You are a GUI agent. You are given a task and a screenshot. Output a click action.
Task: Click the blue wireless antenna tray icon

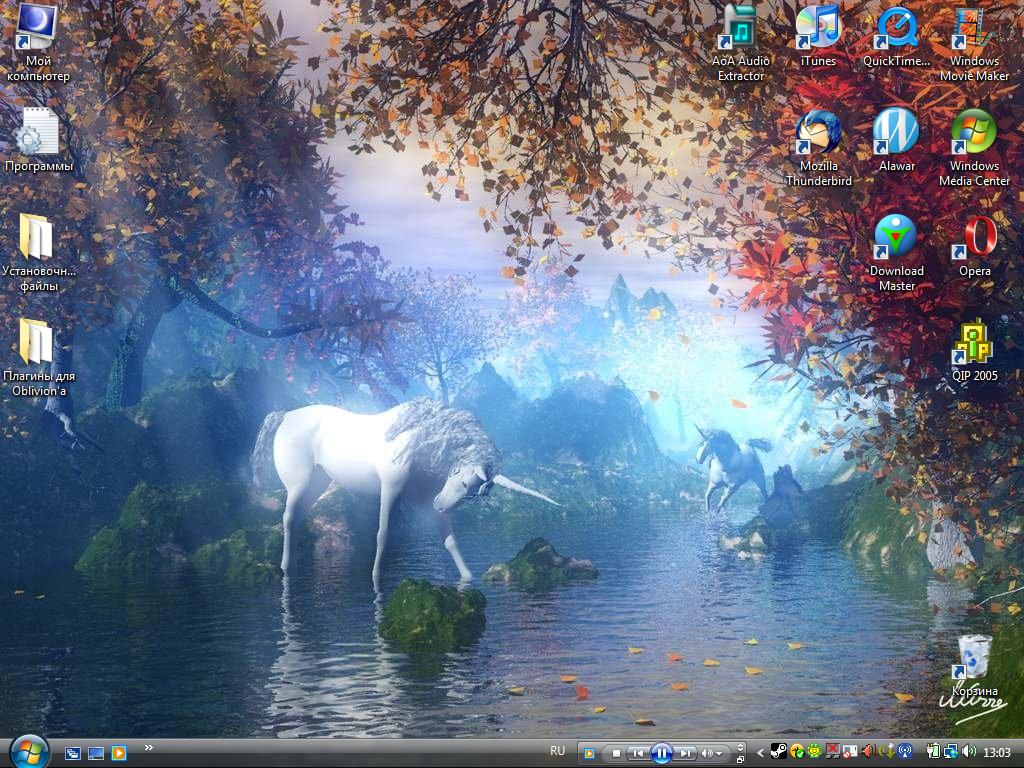(x=905, y=752)
